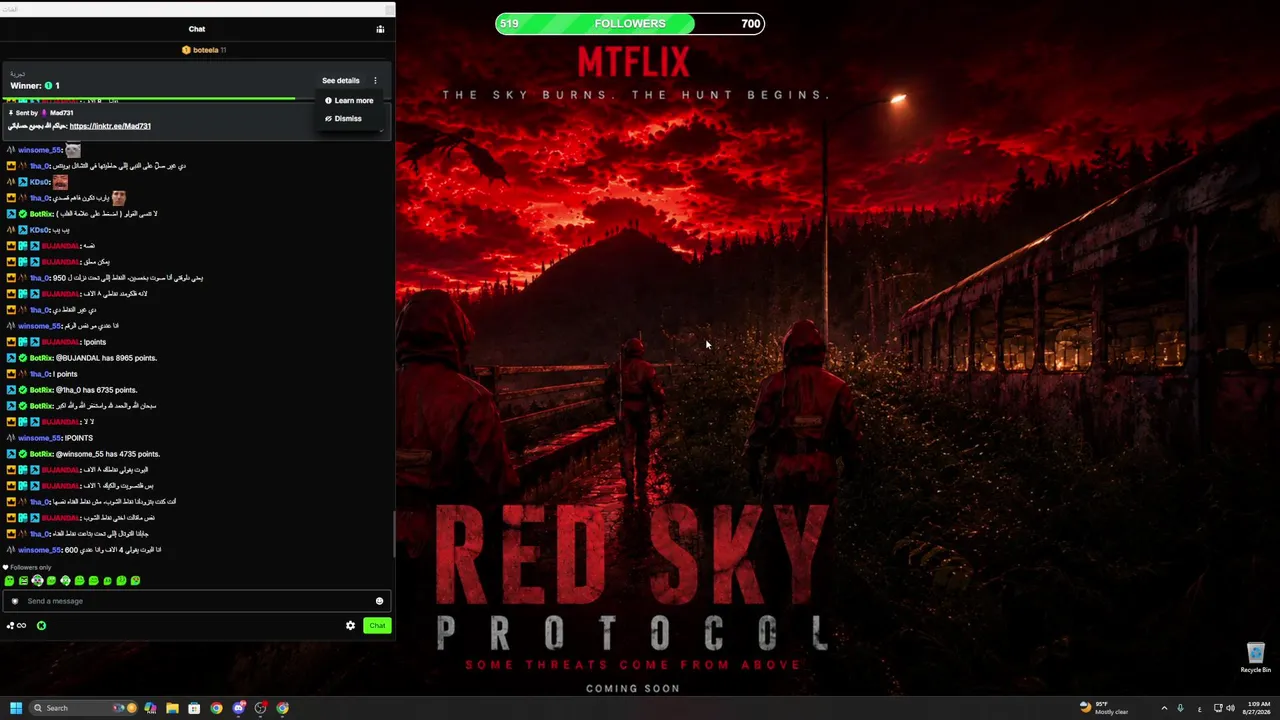The height and width of the screenshot is (720, 1280).
Task: Click winsome_55's '!POINTS' message text
Action: pos(79,438)
